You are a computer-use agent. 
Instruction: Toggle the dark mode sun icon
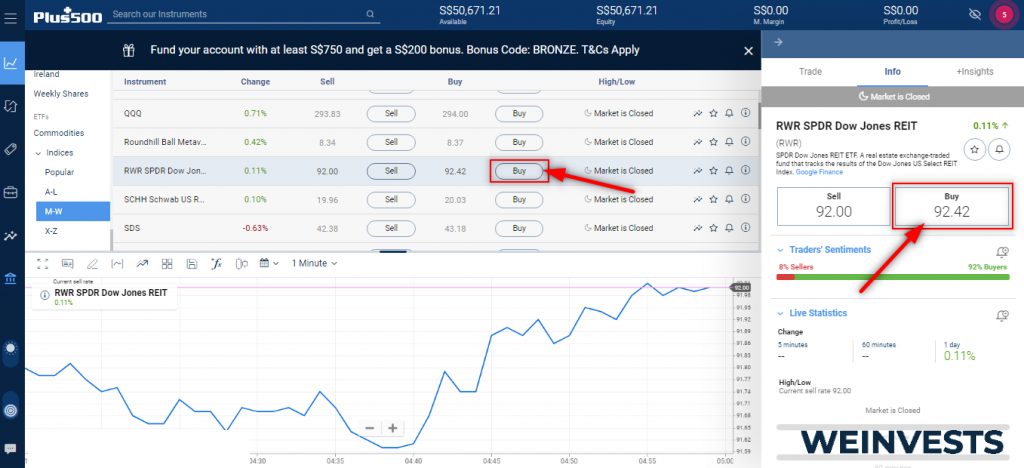(10, 348)
